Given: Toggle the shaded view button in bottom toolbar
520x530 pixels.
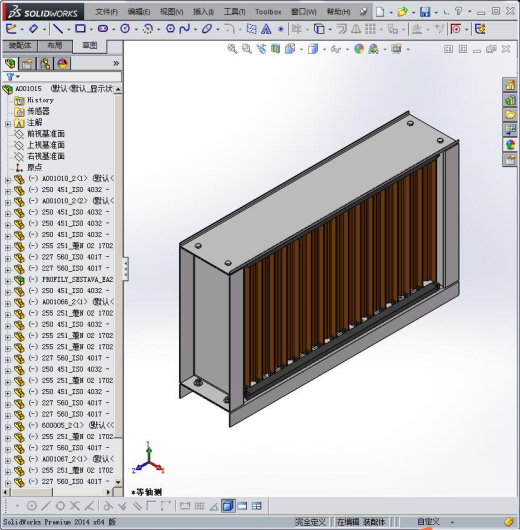Looking at the screenshot, I should click(x=228, y=506).
